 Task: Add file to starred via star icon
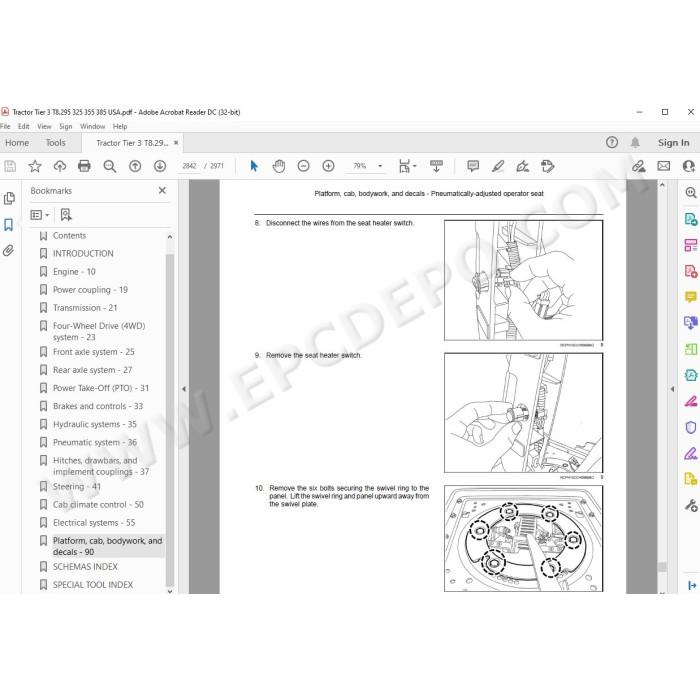point(35,167)
